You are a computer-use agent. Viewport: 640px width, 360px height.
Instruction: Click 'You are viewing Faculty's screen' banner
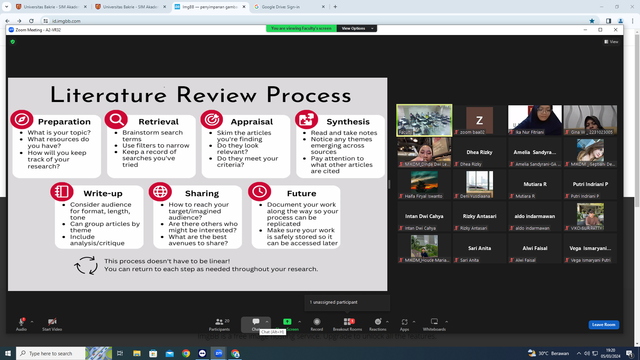[301, 28]
